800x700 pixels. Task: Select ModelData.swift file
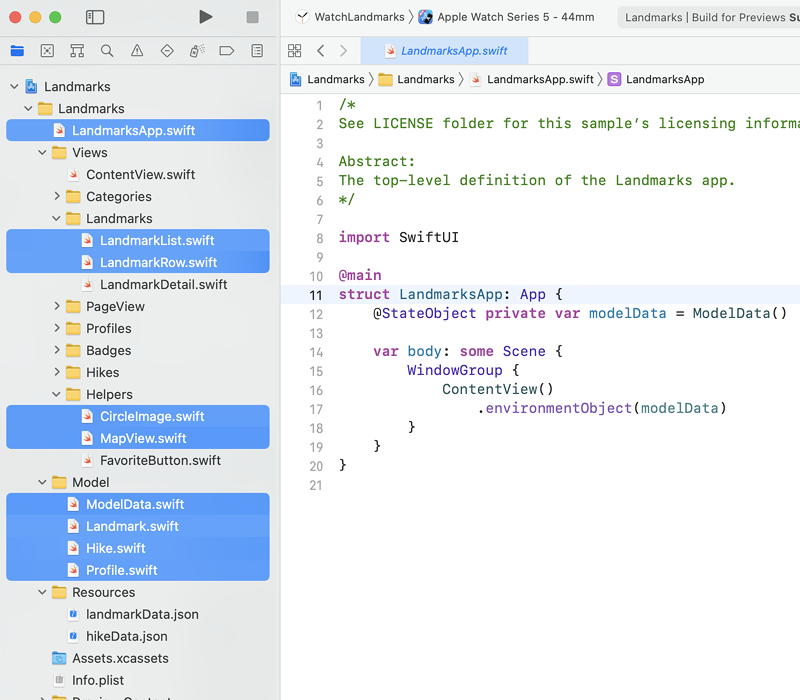(x=138, y=504)
